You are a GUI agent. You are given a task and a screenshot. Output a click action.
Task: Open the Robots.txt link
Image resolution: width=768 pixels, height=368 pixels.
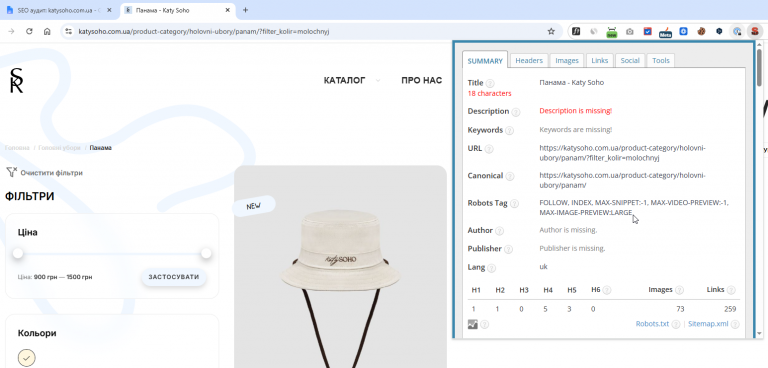coord(652,324)
